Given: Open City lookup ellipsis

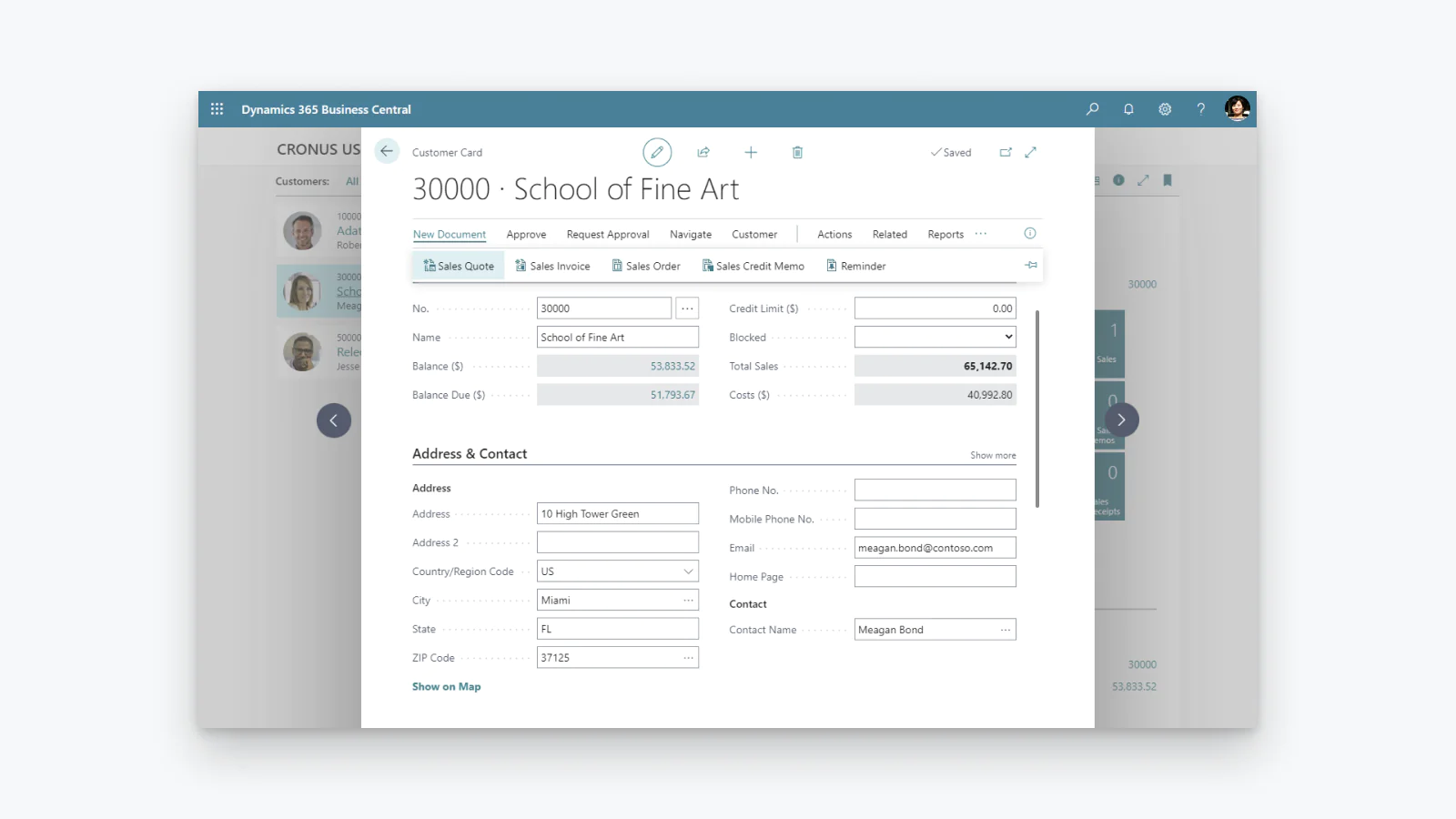Looking at the screenshot, I should 688,601.
